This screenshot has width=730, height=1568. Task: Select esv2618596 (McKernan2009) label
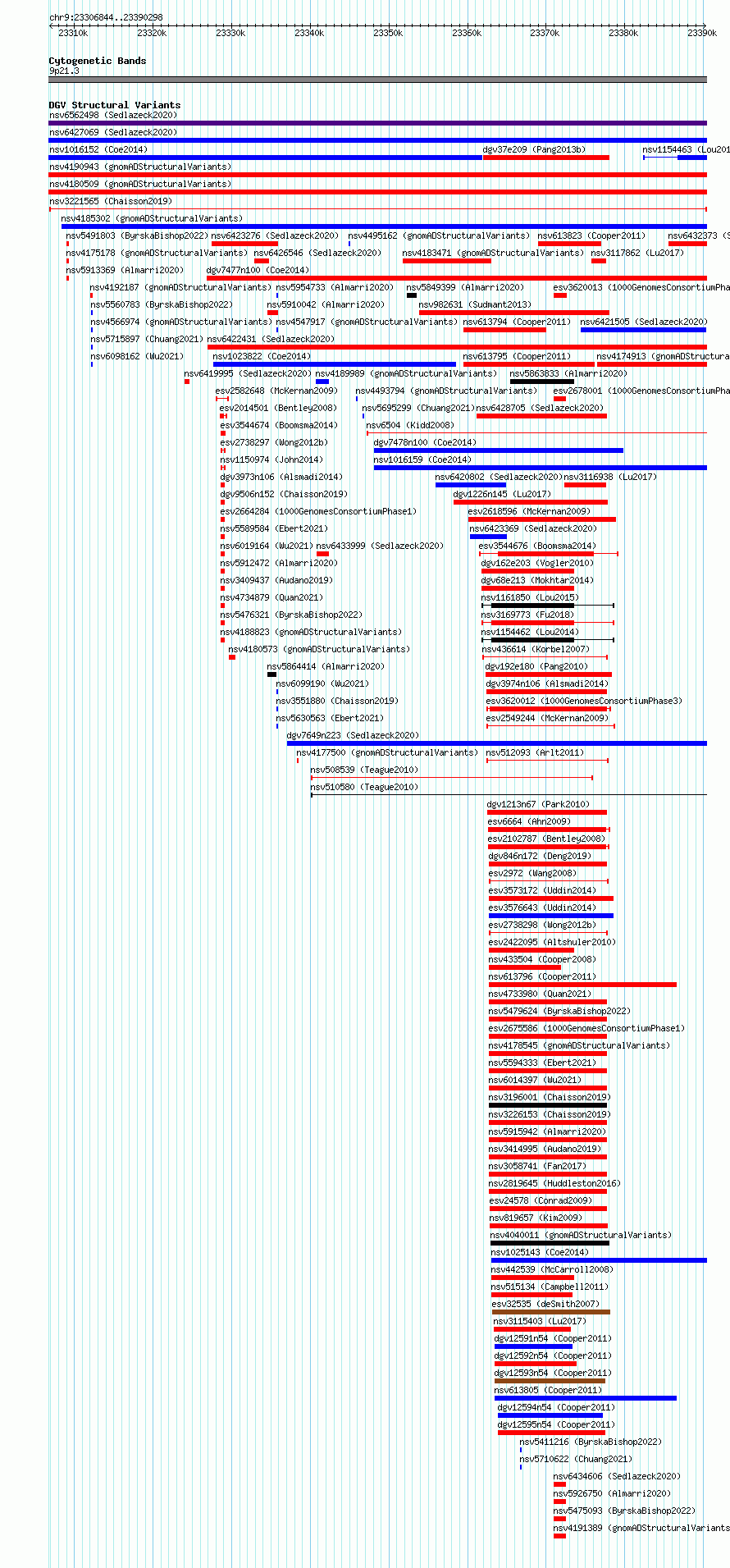coord(529,511)
